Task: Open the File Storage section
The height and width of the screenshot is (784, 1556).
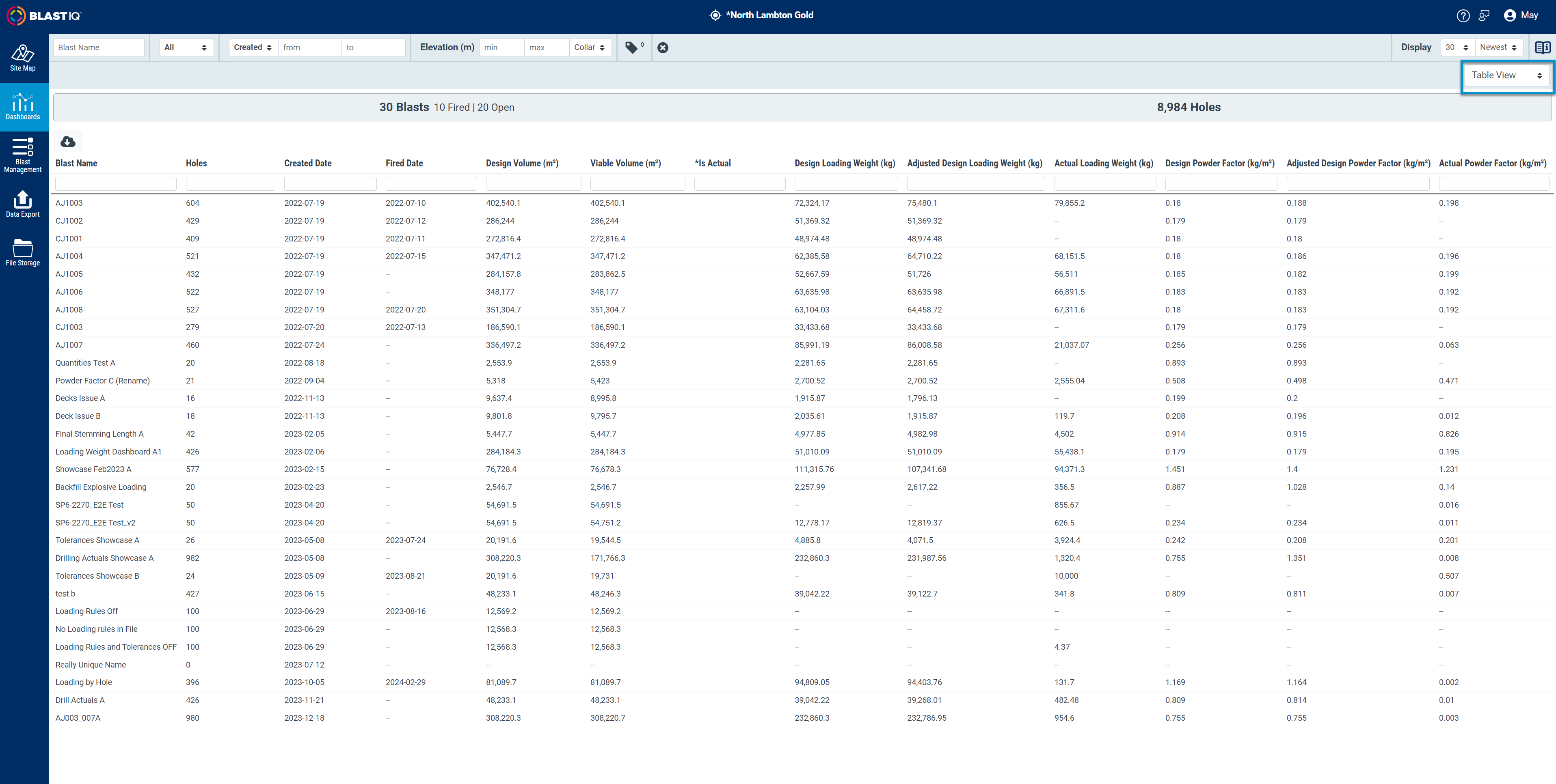Action: [23, 252]
